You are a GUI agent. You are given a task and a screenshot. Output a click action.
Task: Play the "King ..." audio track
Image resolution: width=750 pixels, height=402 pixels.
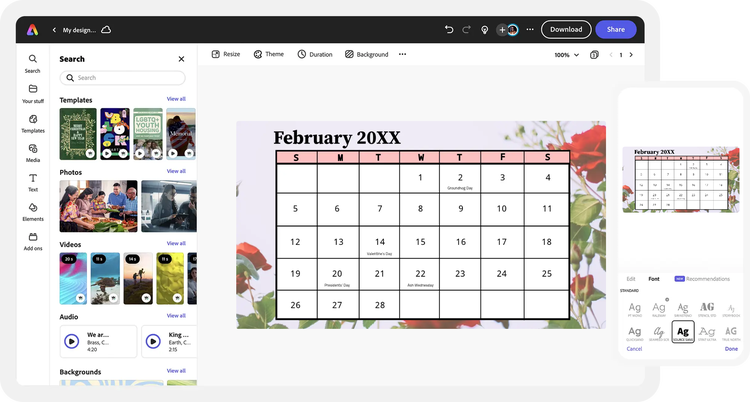[x=153, y=341]
